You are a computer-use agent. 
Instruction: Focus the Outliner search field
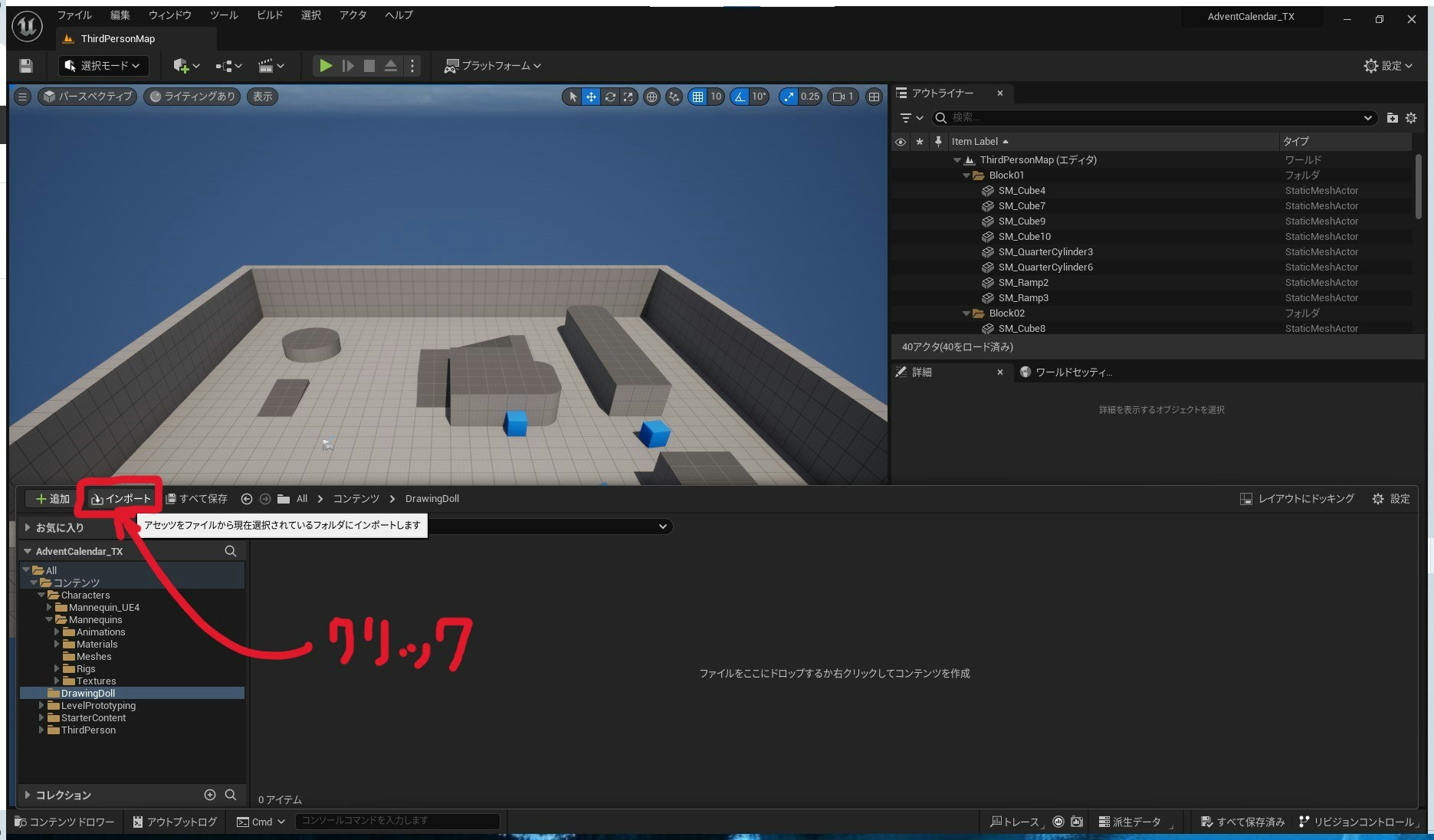coord(1153,118)
